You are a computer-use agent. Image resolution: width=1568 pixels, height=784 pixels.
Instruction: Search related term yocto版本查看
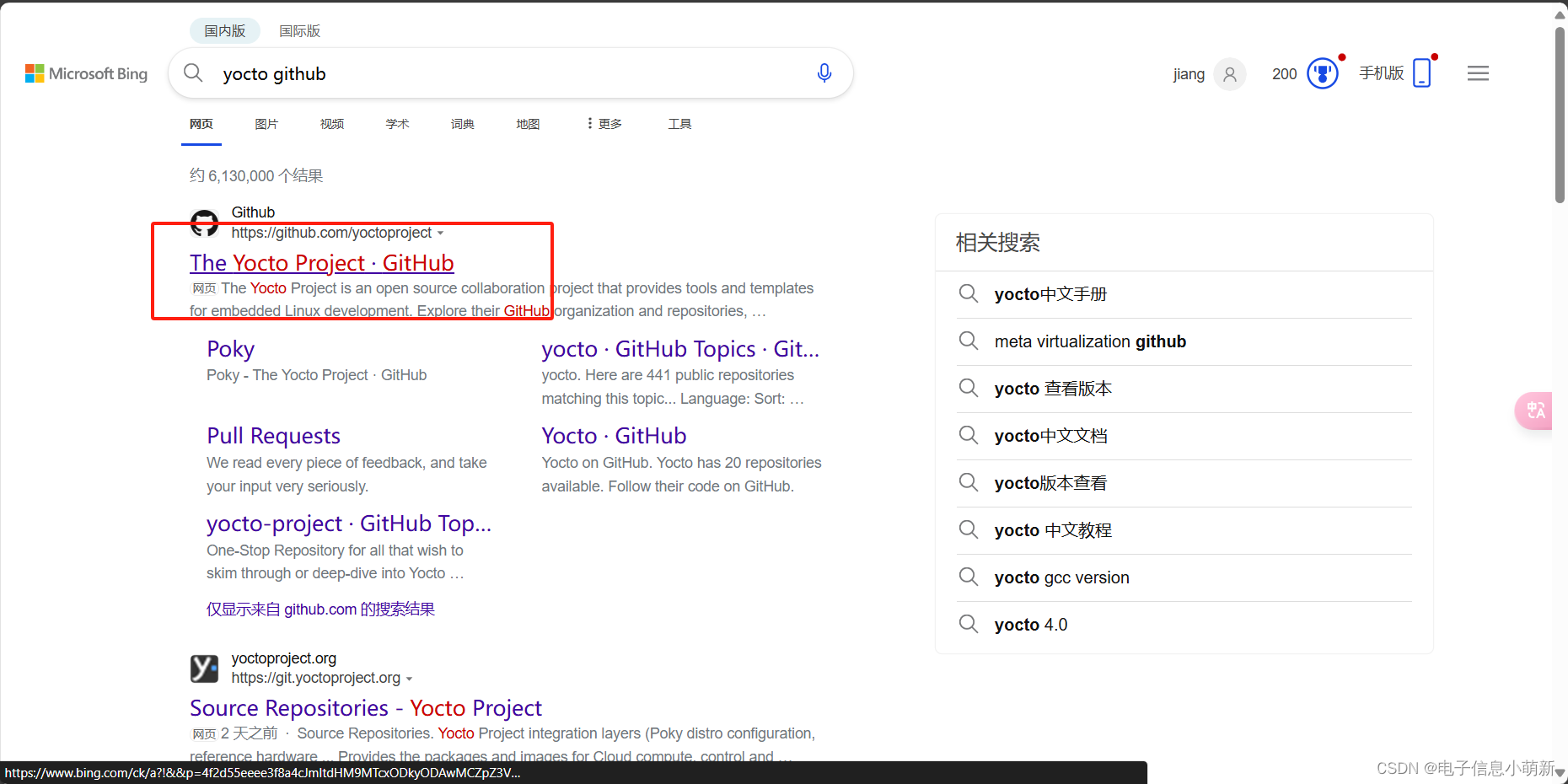tap(1050, 483)
